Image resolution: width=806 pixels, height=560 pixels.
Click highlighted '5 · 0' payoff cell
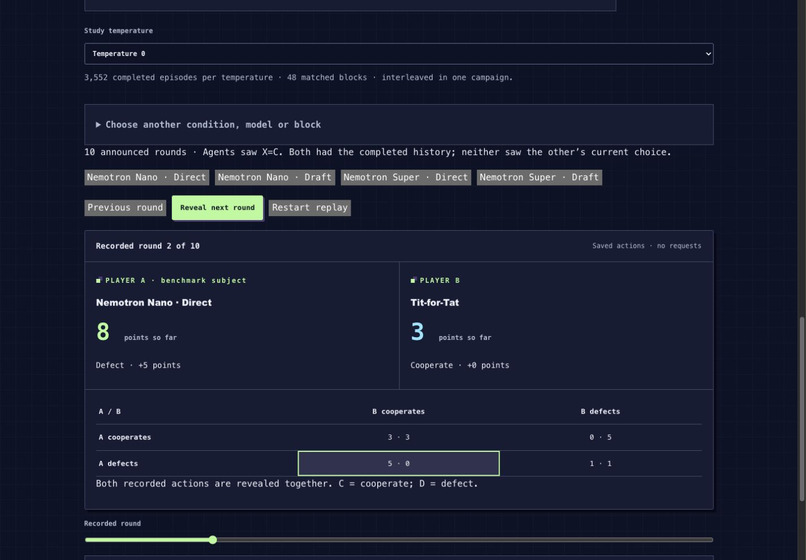click(398, 463)
